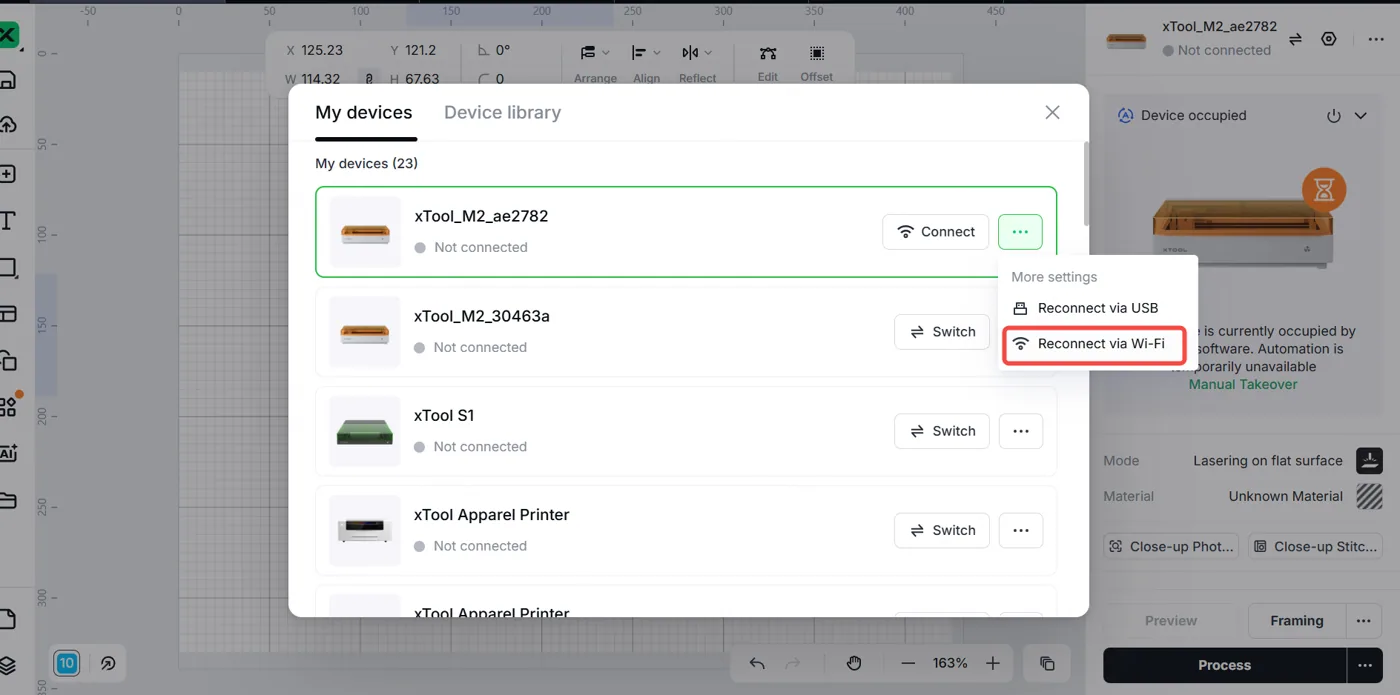Image resolution: width=1400 pixels, height=695 pixels.
Task: Close the devices dialog with the X
Action: (1052, 113)
